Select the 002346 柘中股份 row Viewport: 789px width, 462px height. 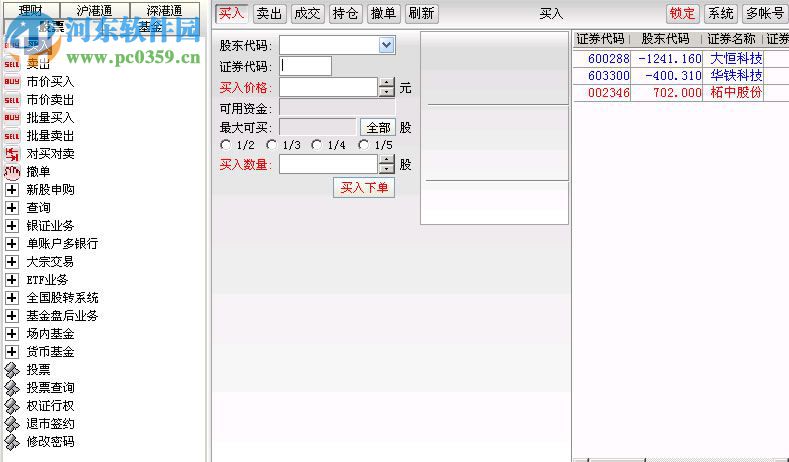681,93
